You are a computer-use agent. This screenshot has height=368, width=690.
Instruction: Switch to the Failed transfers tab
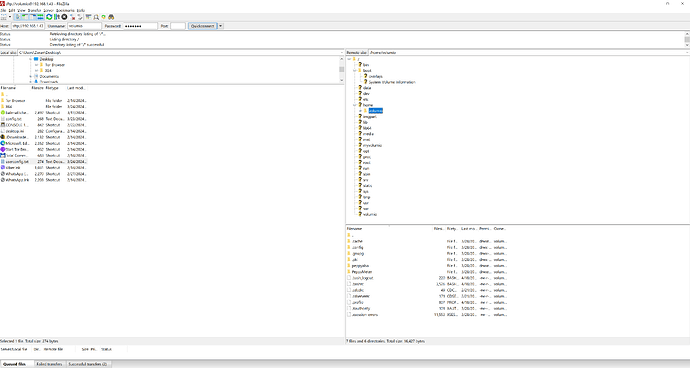[49, 364]
